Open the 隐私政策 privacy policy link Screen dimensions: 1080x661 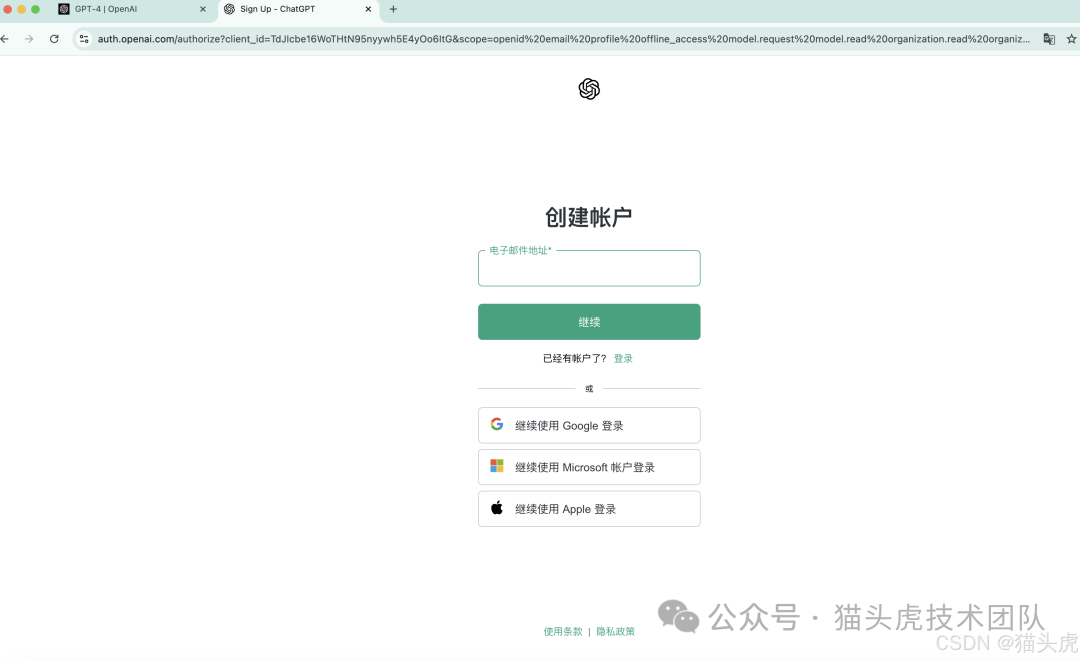[615, 631]
